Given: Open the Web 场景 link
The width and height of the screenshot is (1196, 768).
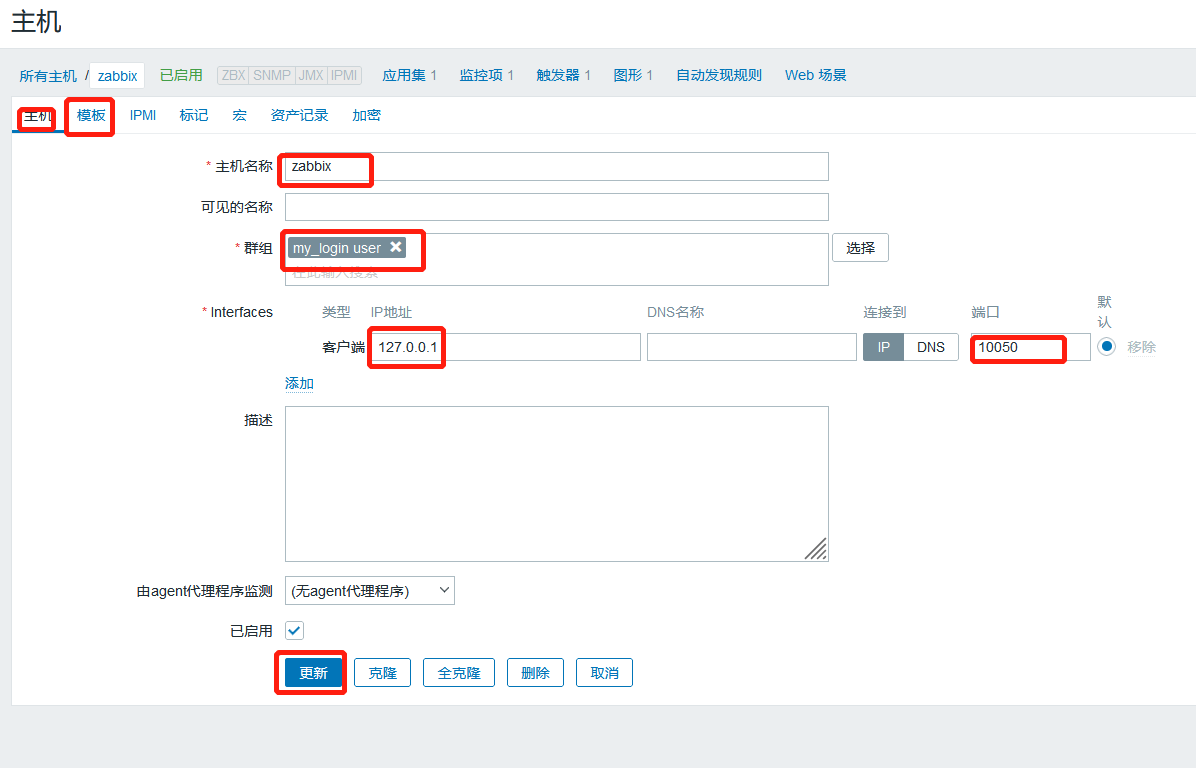Looking at the screenshot, I should pyautogui.click(x=815, y=75).
